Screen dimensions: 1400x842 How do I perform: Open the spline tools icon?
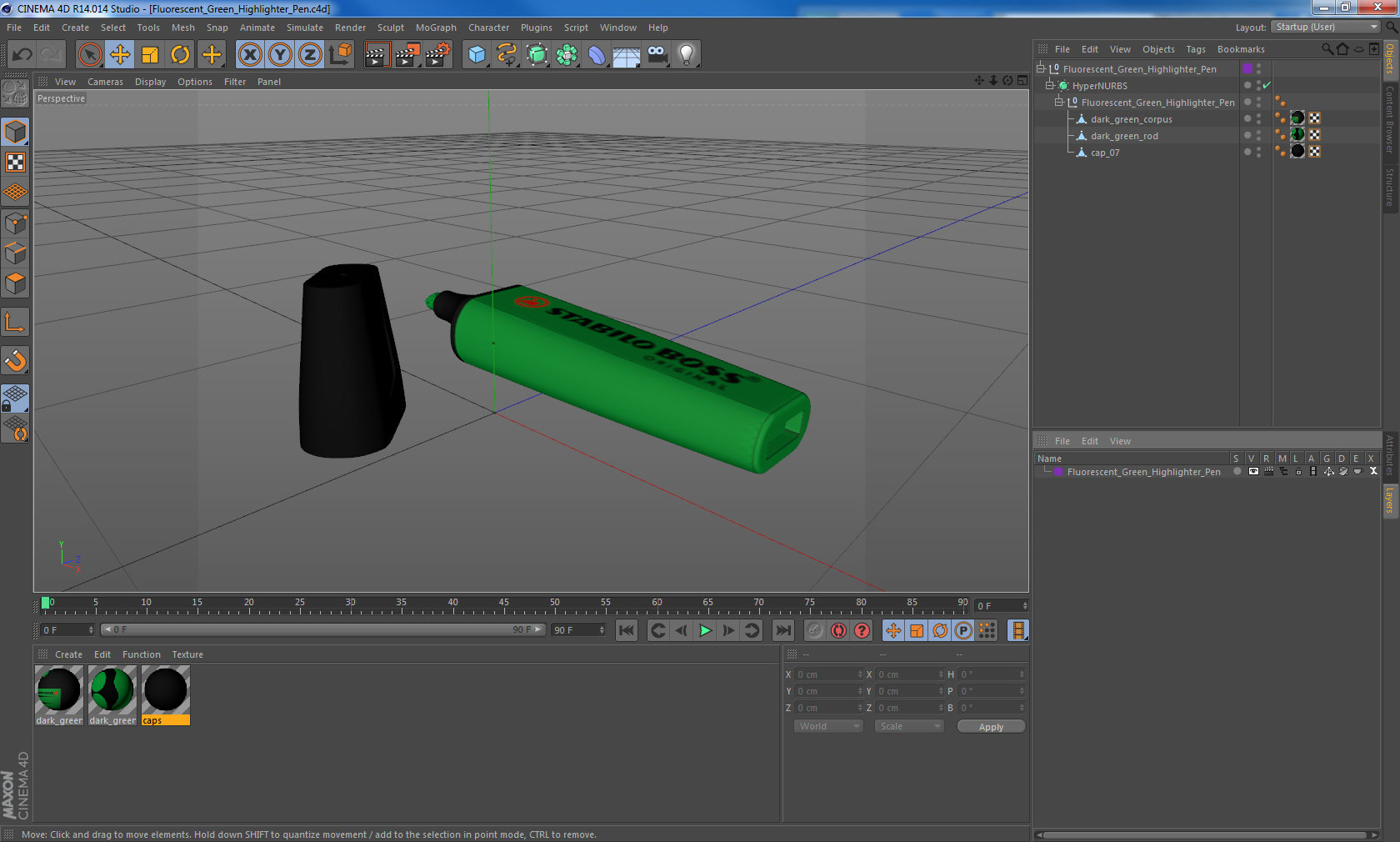click(507, 55)
